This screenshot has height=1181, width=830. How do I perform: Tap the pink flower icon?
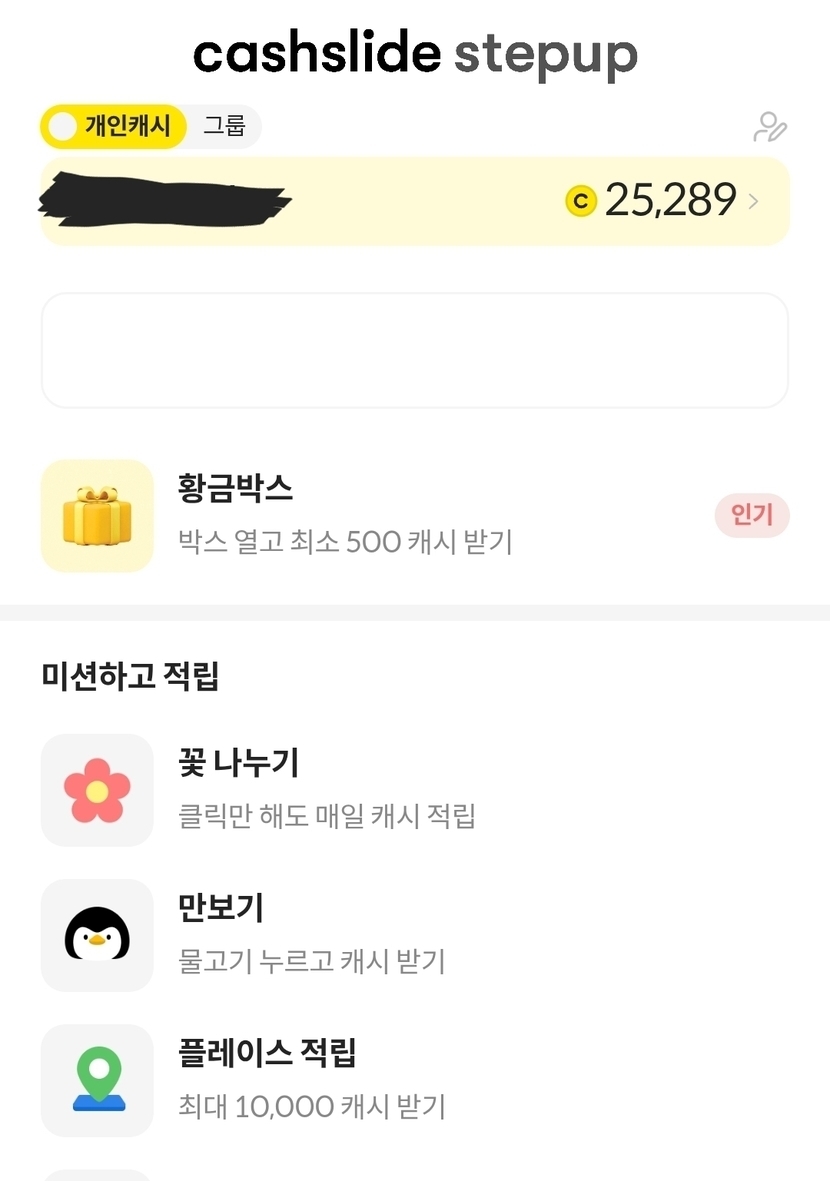pyautogui.click(x=97, y=790)
